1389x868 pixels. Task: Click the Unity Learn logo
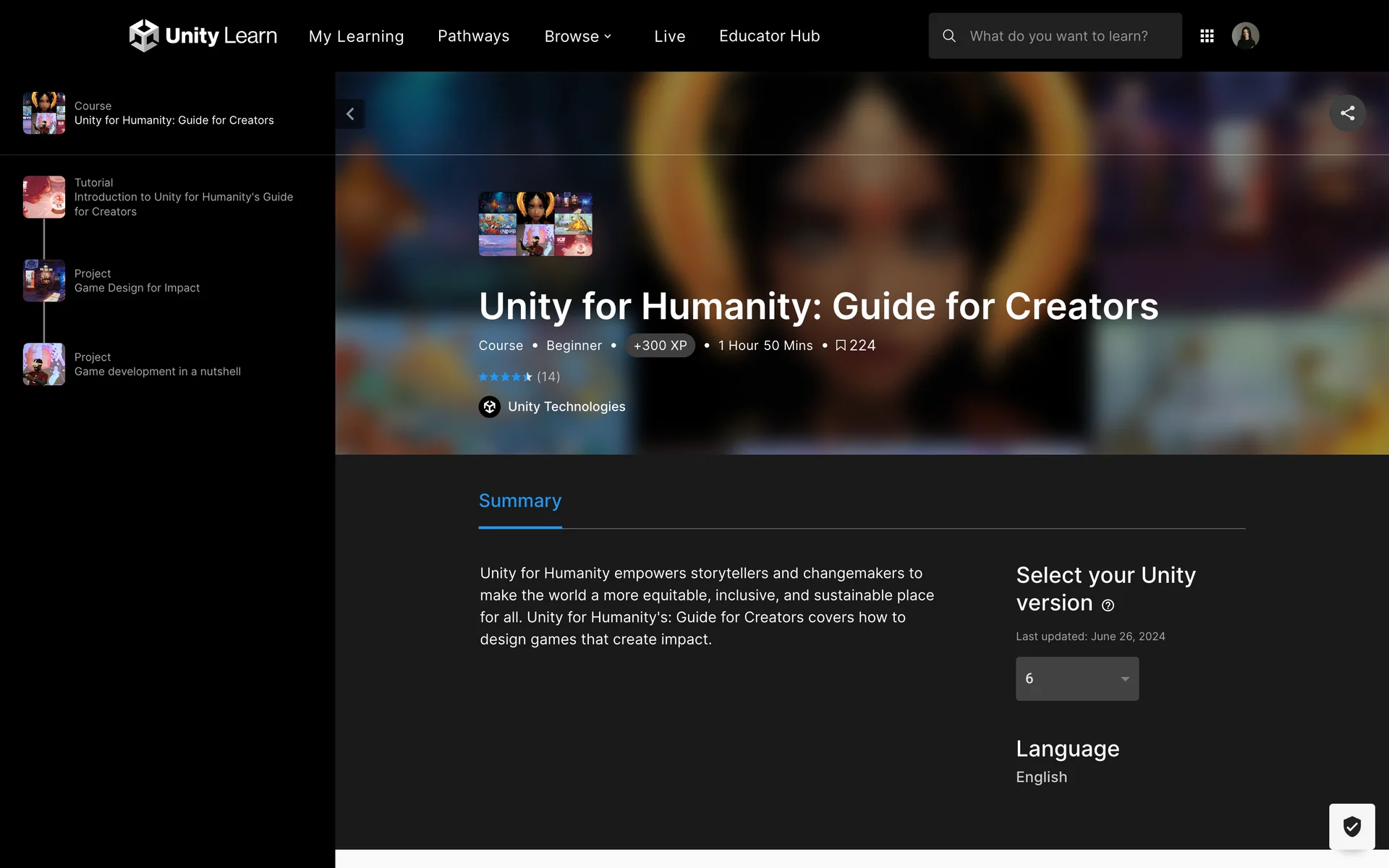[x=203, y=35]
